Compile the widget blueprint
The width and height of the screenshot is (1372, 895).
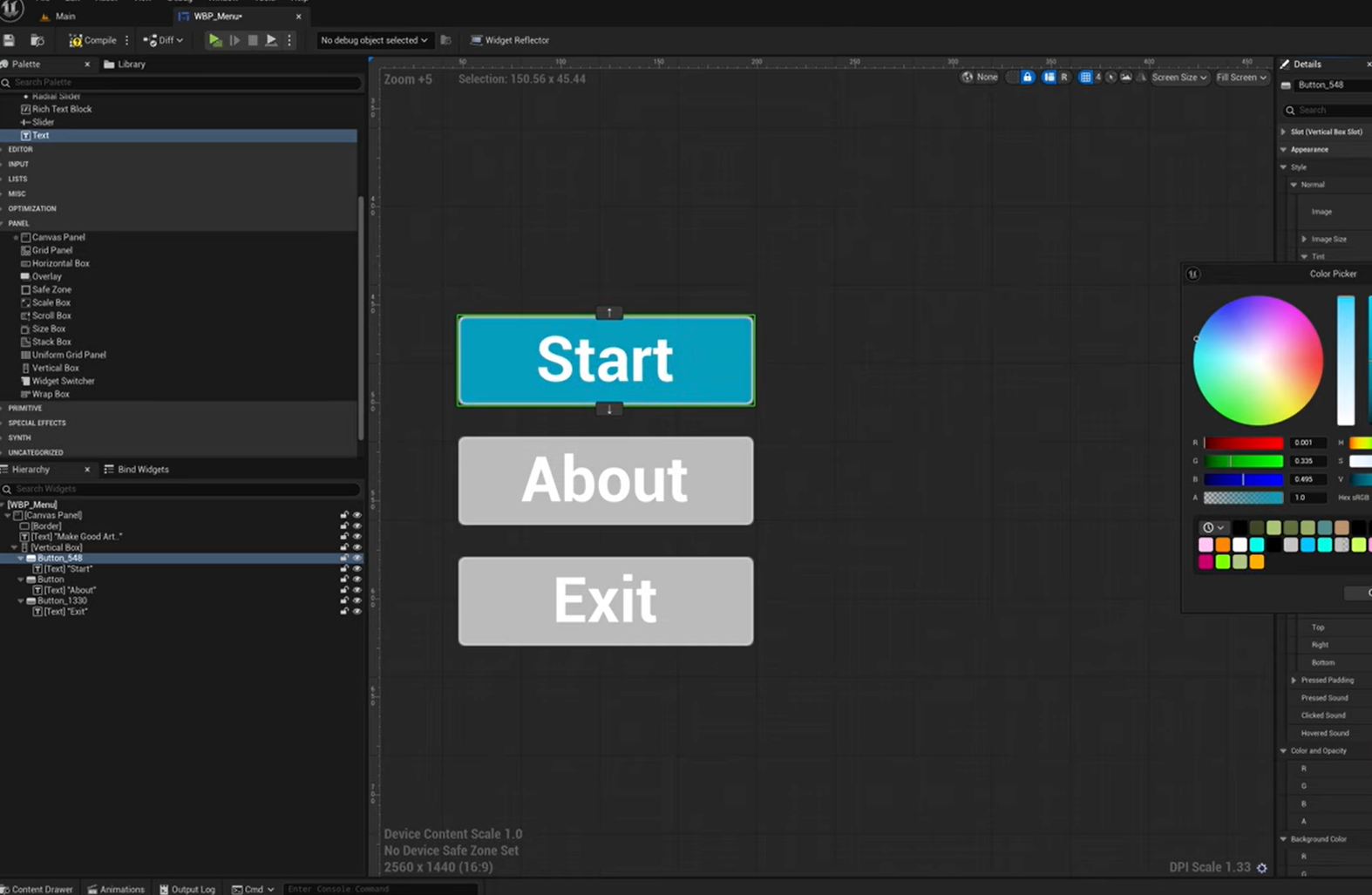[x=92, y=40]
